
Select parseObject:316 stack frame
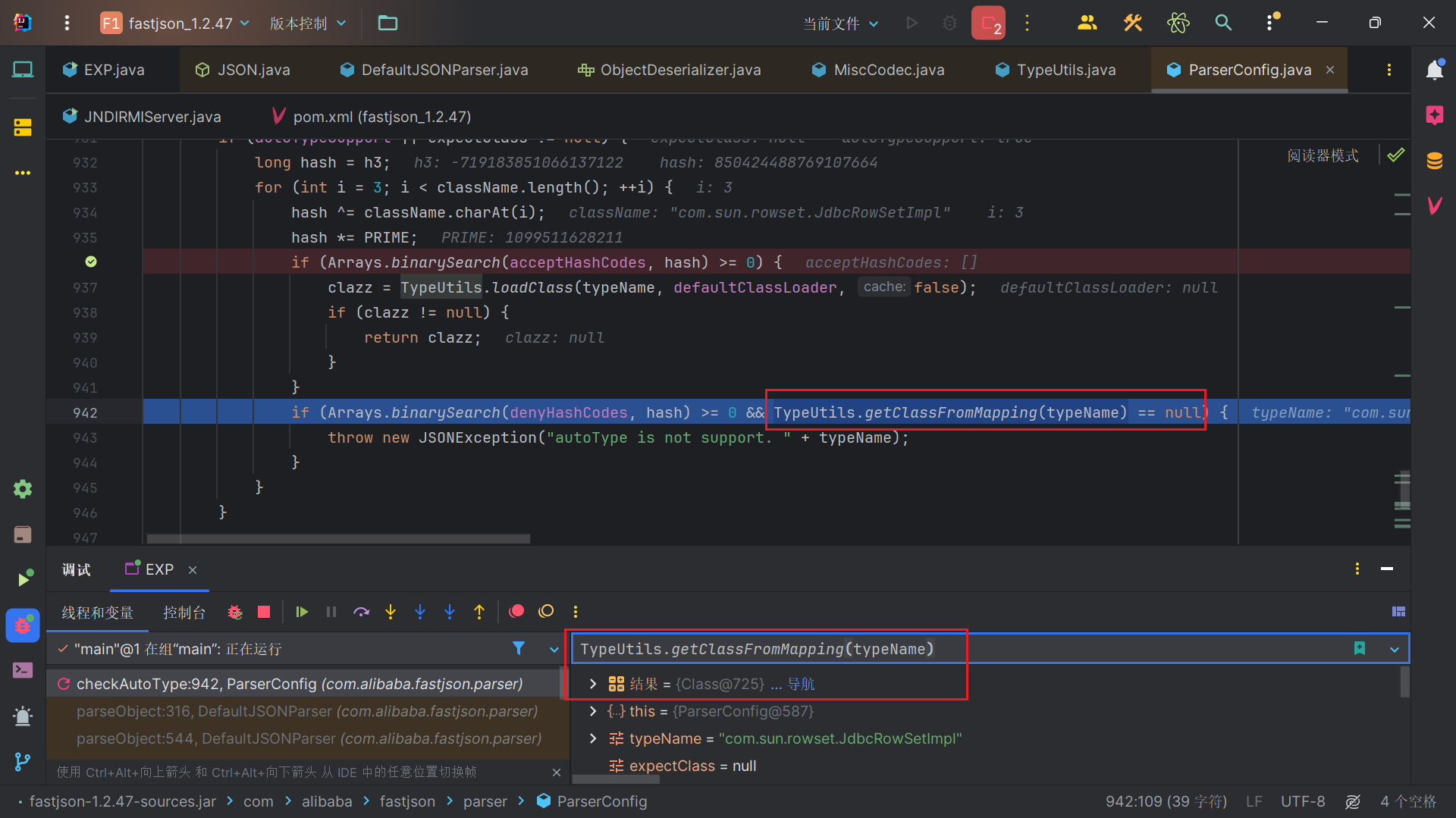[303, 711]
